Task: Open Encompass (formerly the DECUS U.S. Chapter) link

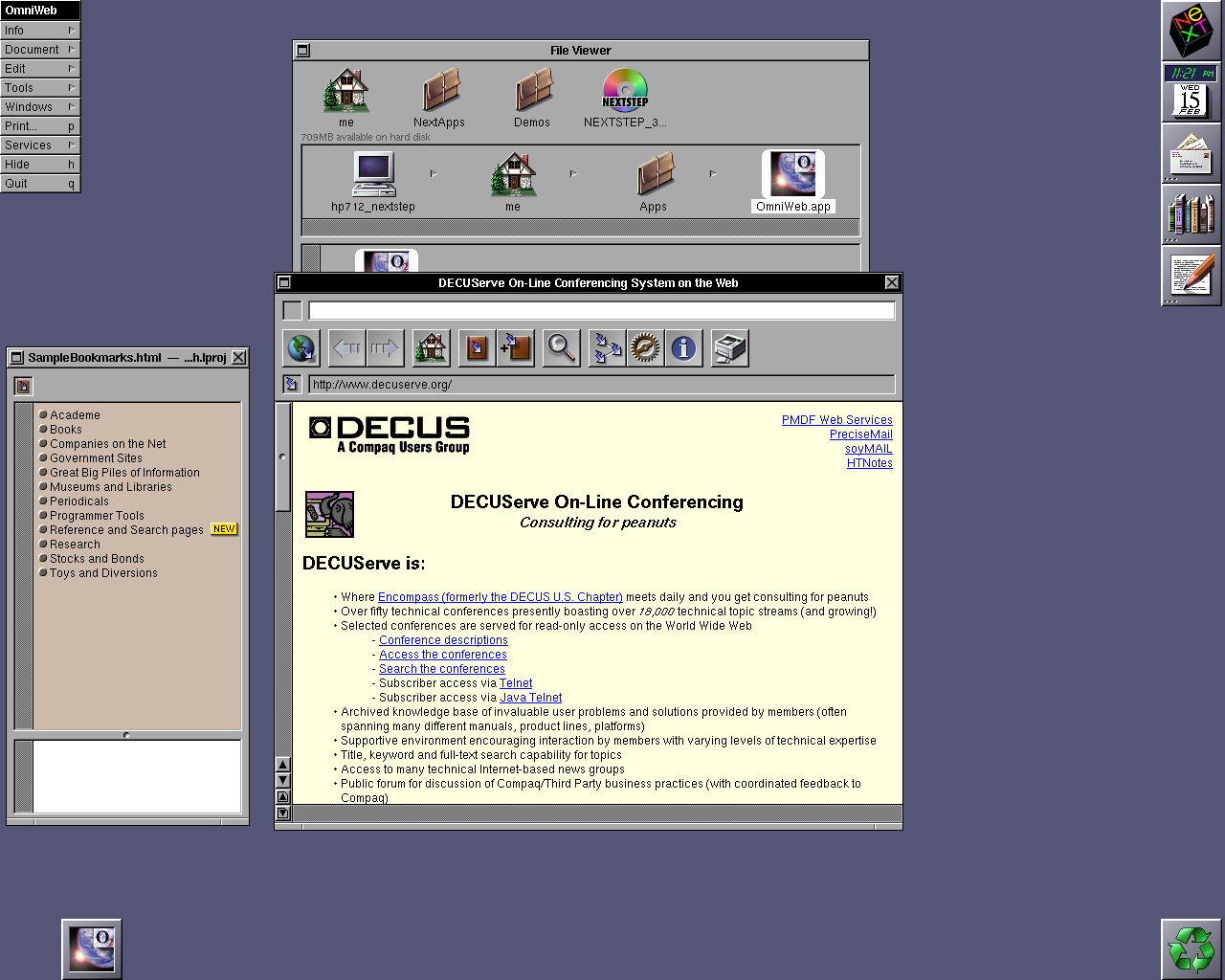Action: pos(501,597)
